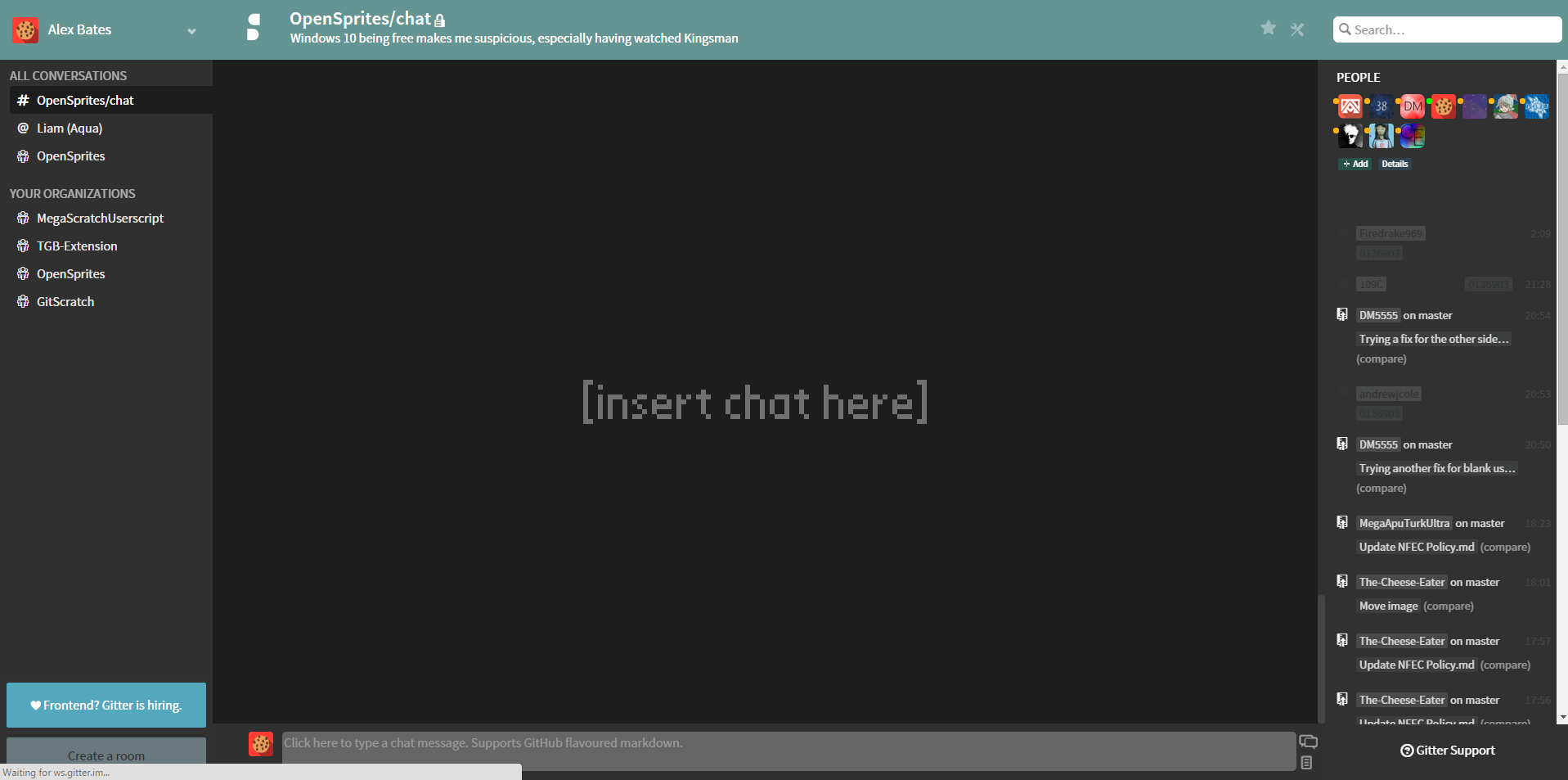Viewport: 1568px width, 780px height.
Task: Open the DM5555 avatar in People panel
Action: coord(1412,106)
